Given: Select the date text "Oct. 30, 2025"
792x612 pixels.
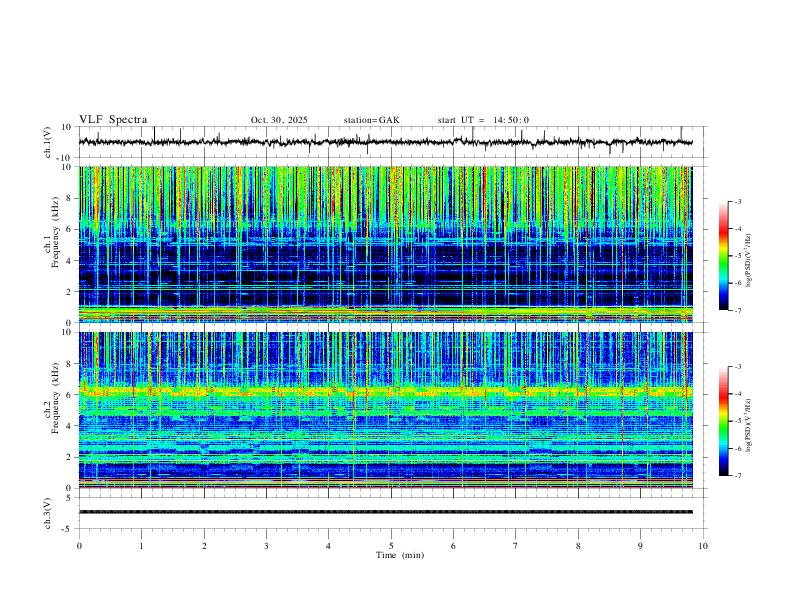Looking at the screenshot, I should click(x=279, y=120).
